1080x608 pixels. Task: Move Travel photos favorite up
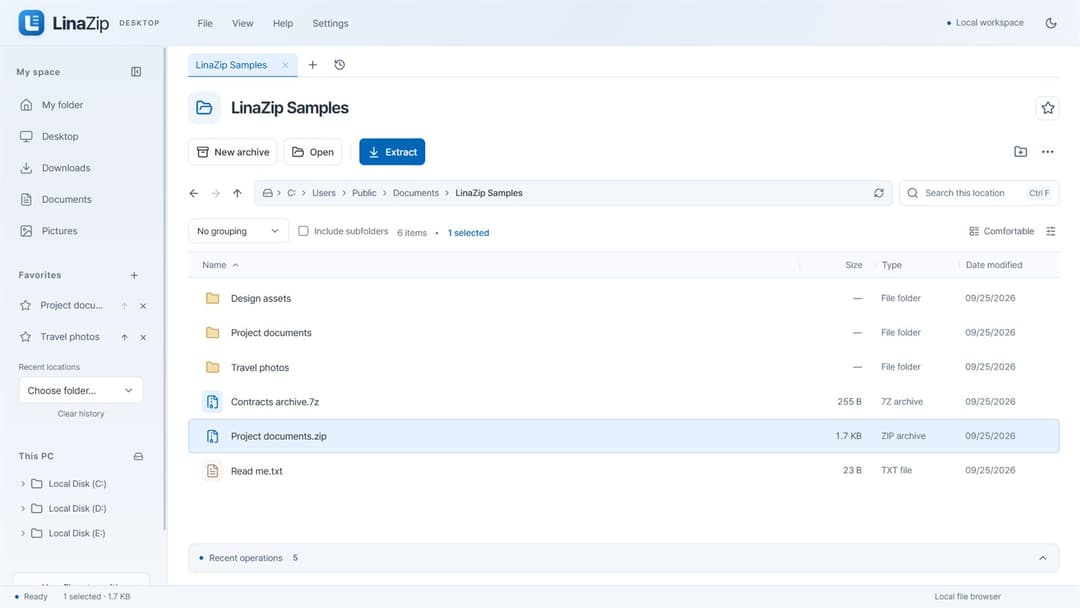(x=125, y=337)
